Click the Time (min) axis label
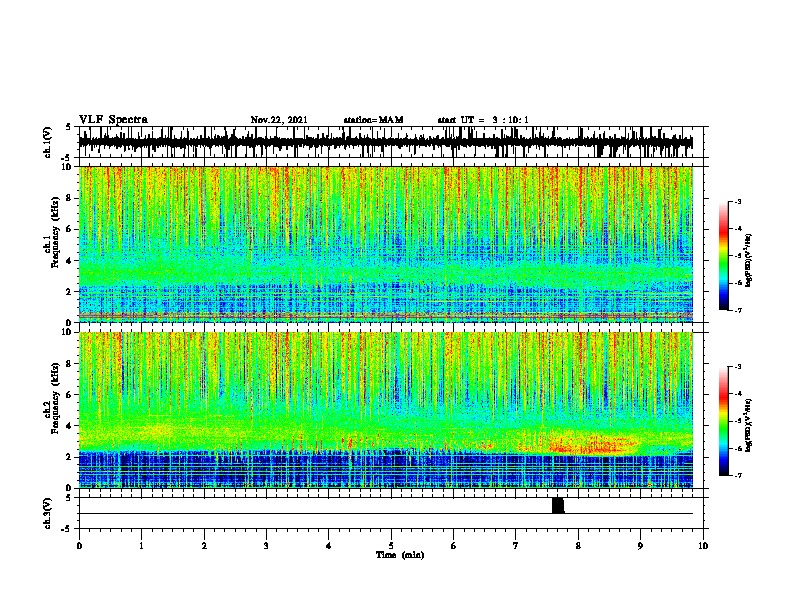This screenshot has width=792, height=612. click(x=400, y=555)
